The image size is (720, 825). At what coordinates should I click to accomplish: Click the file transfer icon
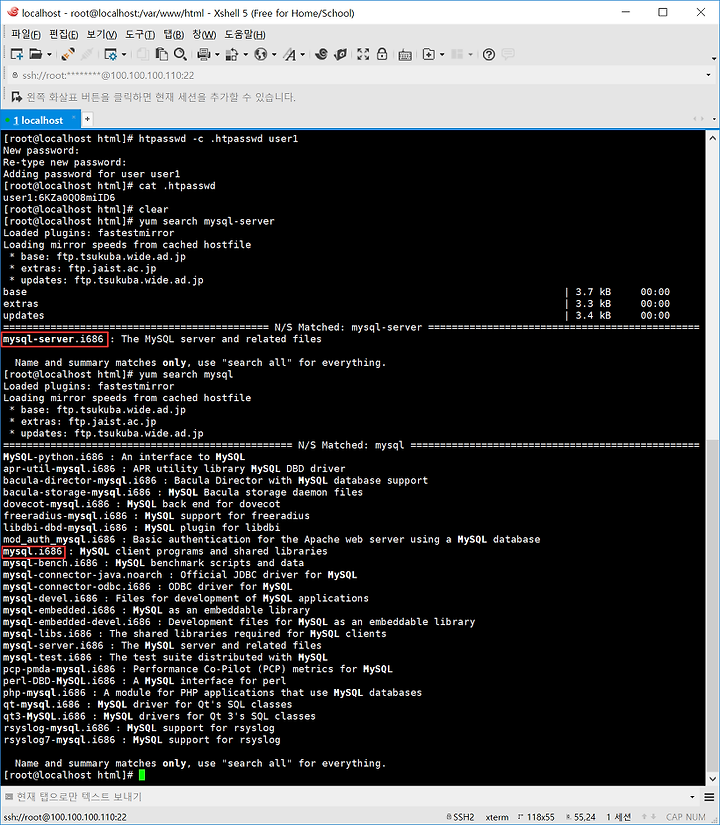(x=232, y=54)
